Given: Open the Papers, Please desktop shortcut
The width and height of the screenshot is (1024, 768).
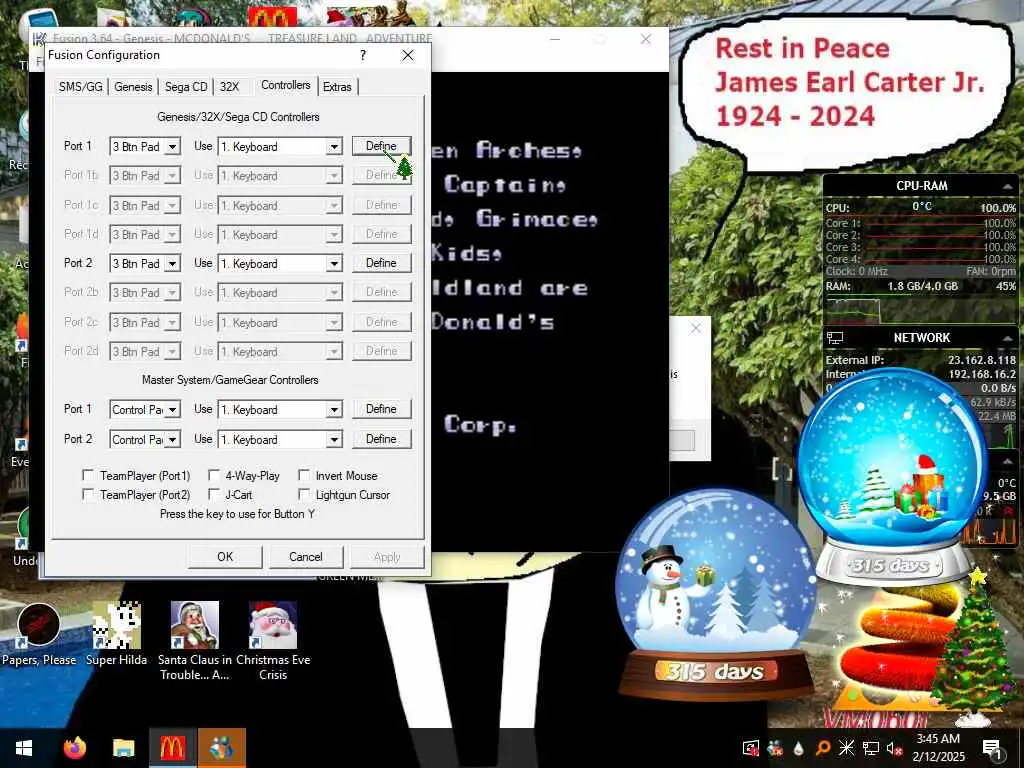Looking at the screenshot, I should coord(39,634).
